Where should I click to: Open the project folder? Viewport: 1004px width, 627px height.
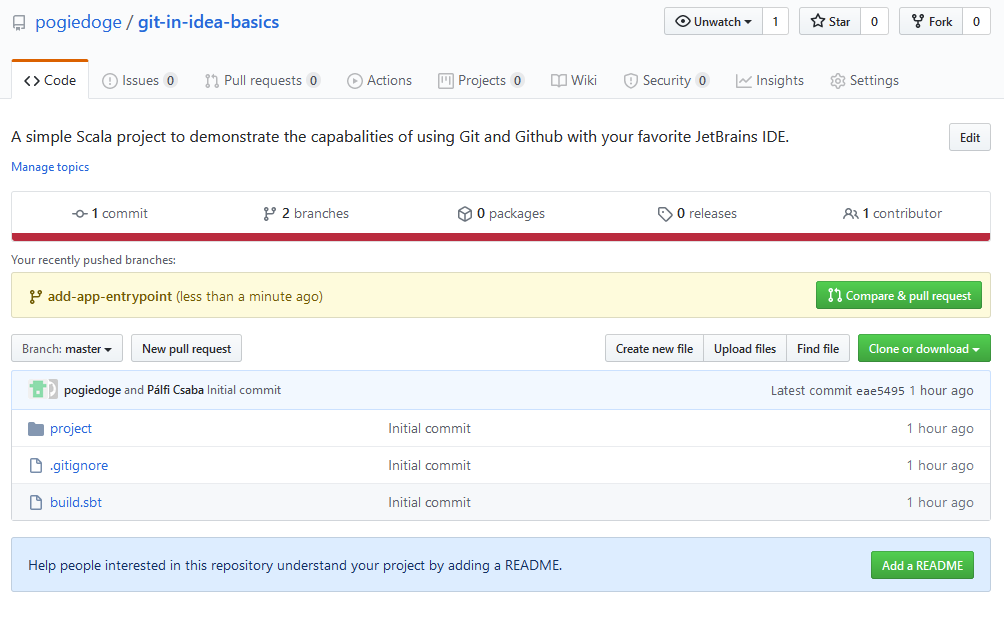[x=71, y=428]
